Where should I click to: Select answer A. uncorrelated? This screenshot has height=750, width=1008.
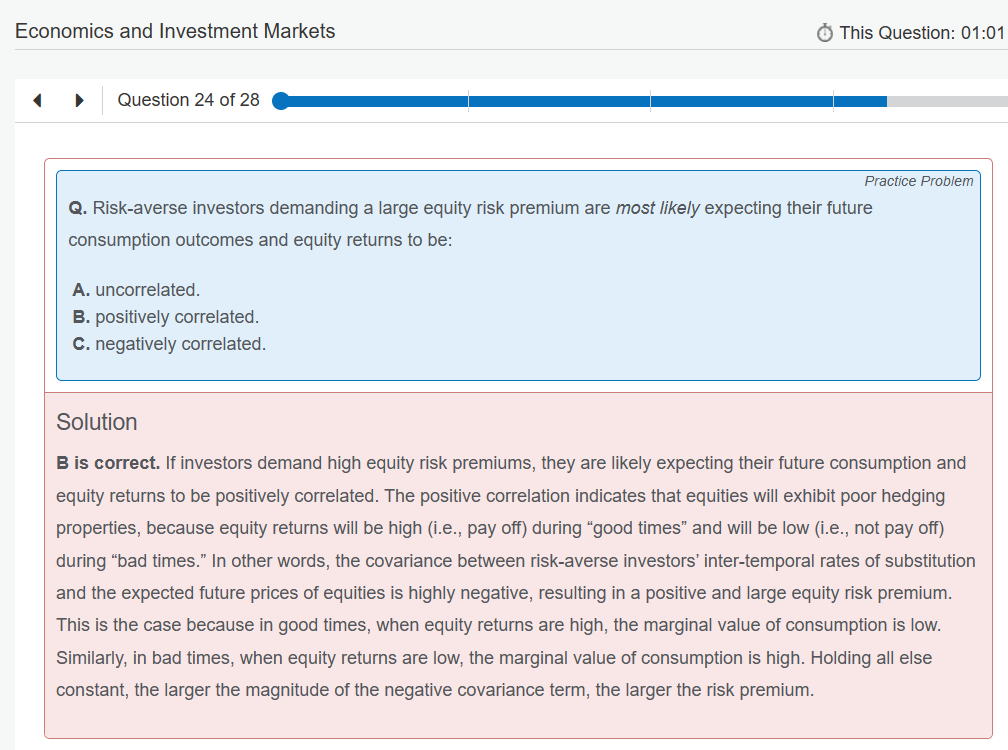point(136,290)
